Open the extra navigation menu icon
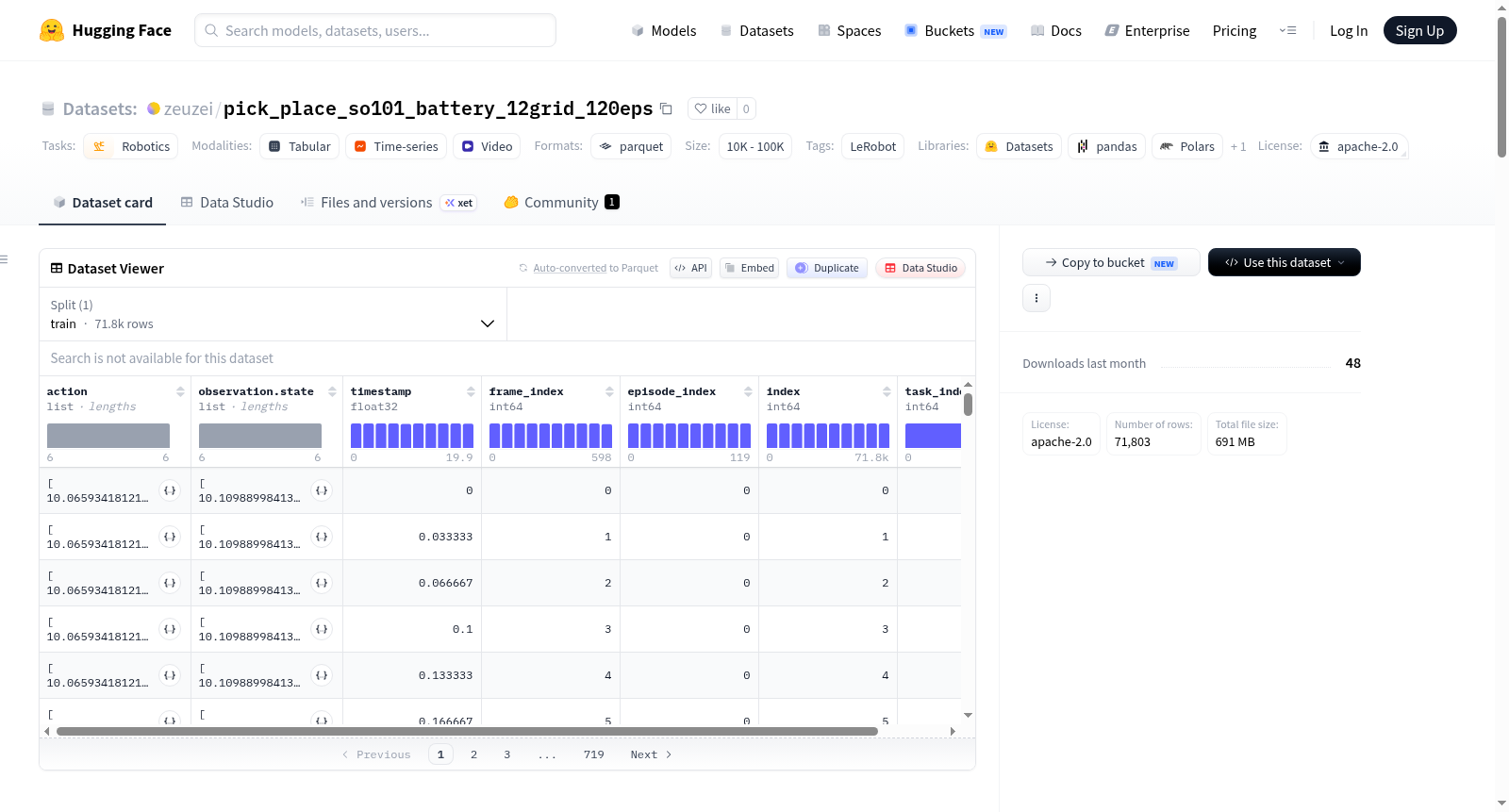This screenshot has height=812, width=1509. pyautogui.click(x=1287, y=30)
